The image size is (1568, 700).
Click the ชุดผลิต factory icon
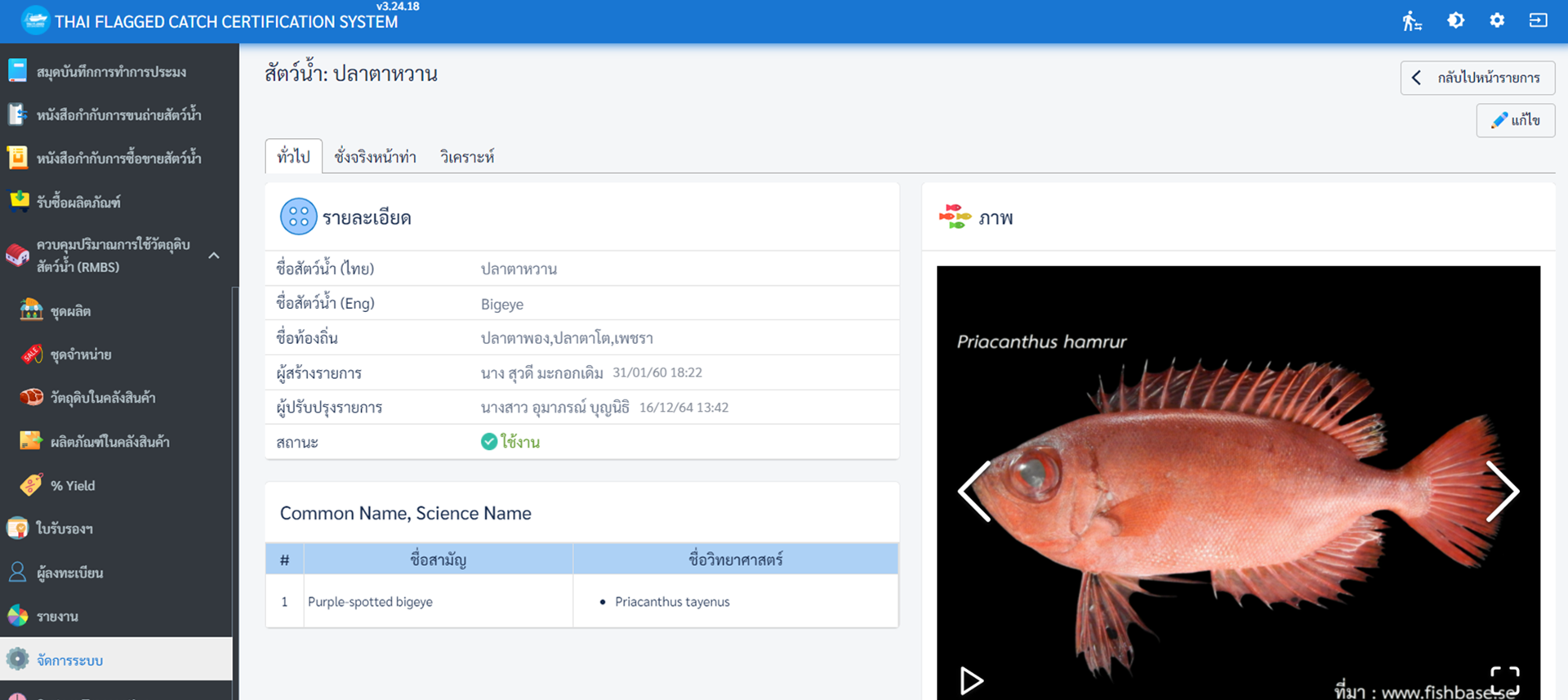[x=31, y=310]
